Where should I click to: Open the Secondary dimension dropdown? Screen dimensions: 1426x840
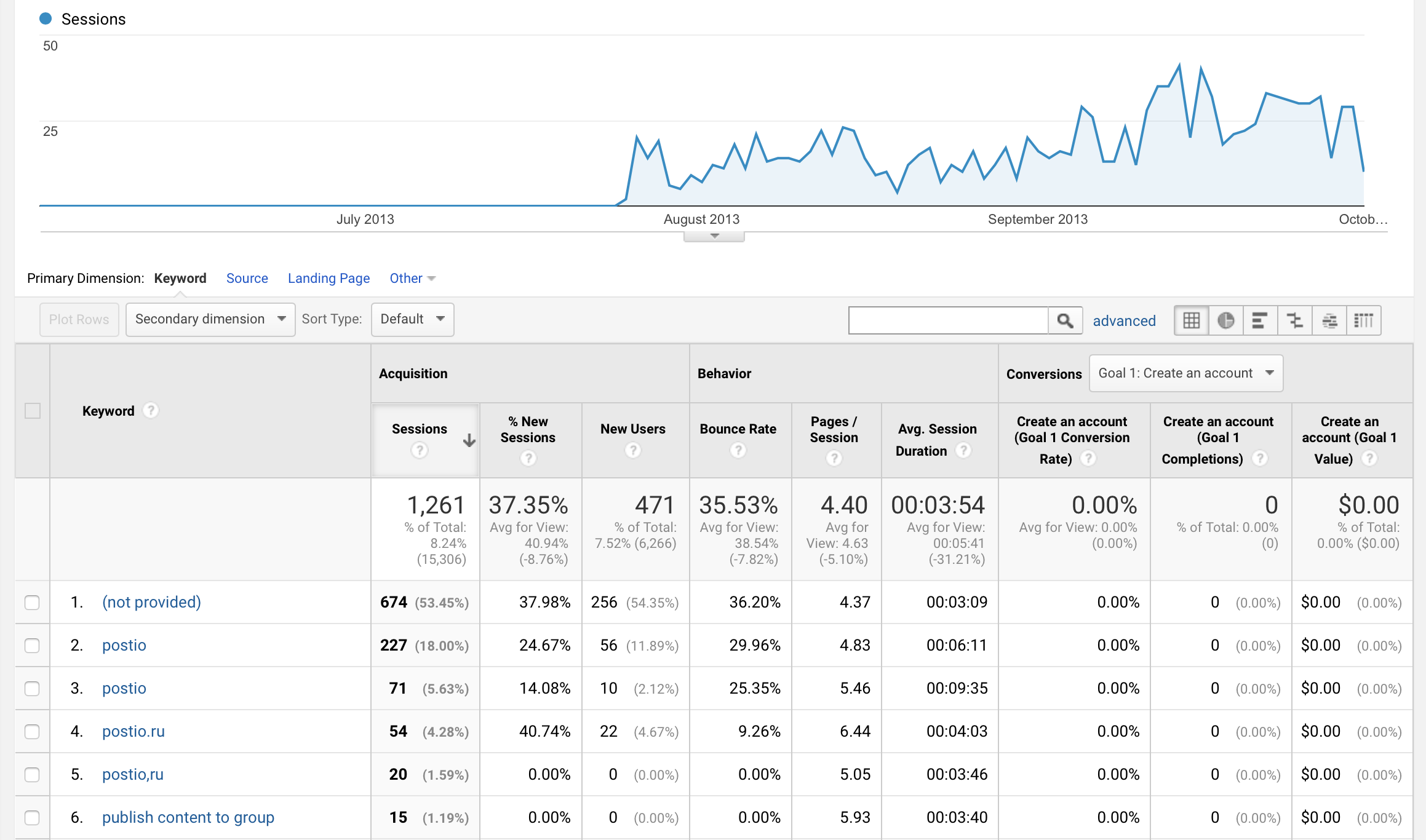pos(210,319)
